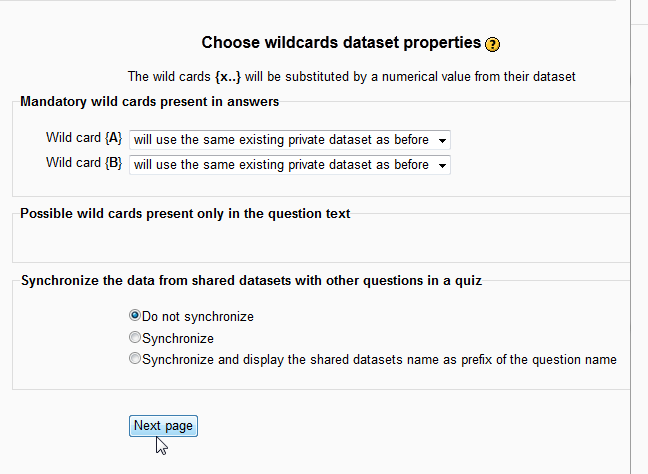Click the arrow on Wild card {B} combo box
This screenshot has height=474, width=648.
[441, 165]
